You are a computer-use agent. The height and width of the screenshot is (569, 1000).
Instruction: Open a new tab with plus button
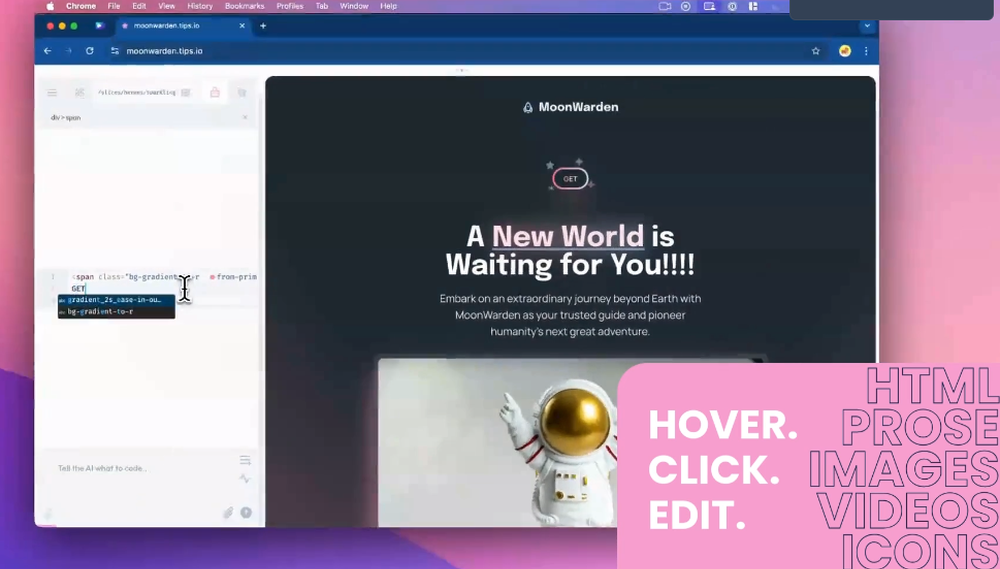click(x=263, y=26)
